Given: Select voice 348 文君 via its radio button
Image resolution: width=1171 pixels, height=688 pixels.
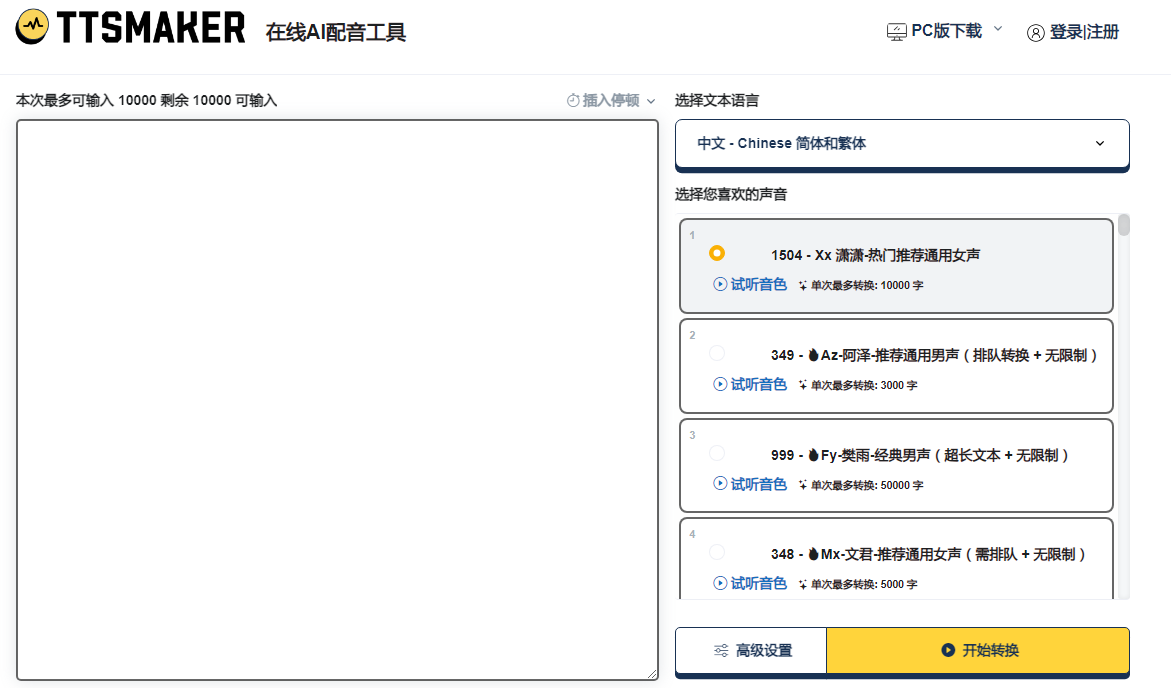Looking at the screenshot, I should 716,551.
